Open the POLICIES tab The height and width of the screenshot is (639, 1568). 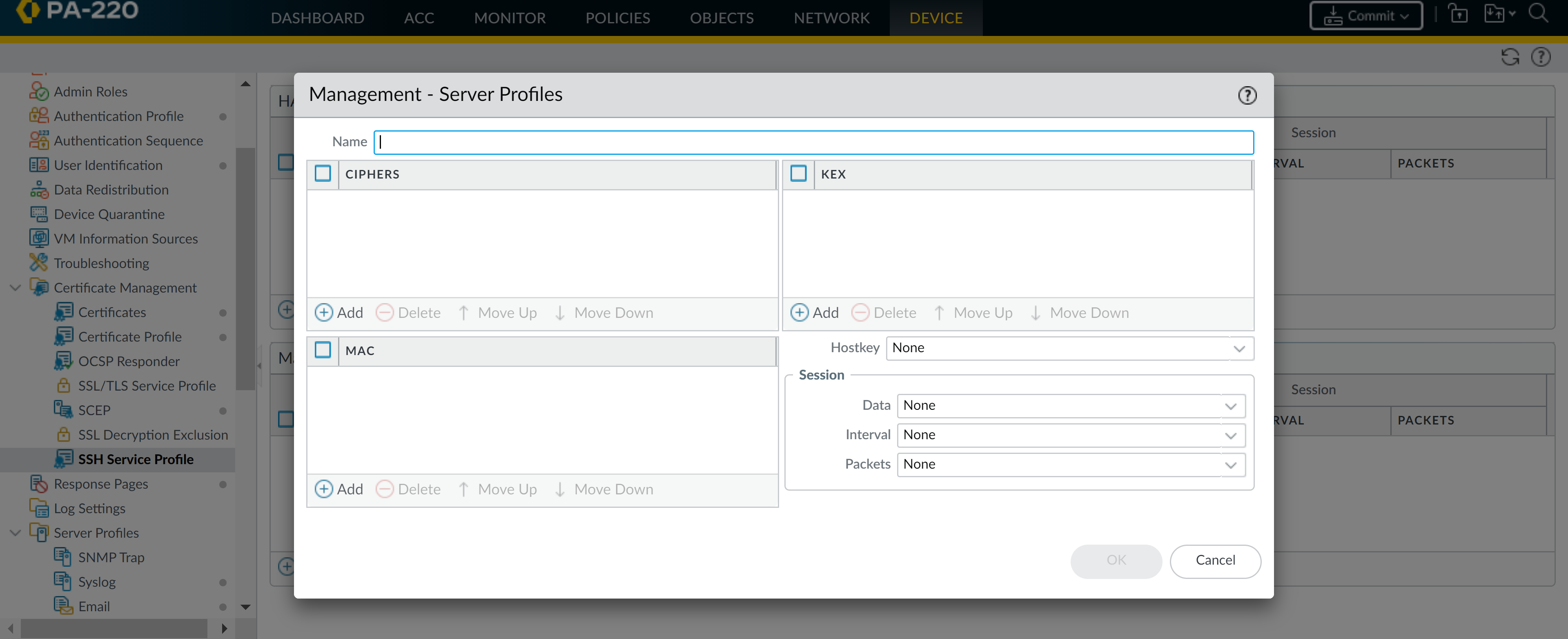tap(617, 18)
